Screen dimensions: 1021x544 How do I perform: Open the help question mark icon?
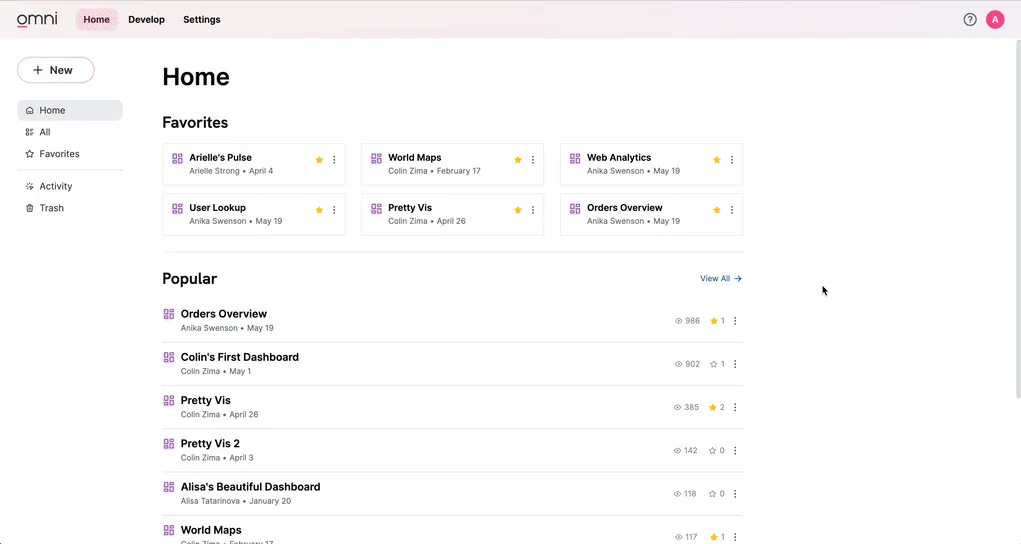[x=970, y=19]
